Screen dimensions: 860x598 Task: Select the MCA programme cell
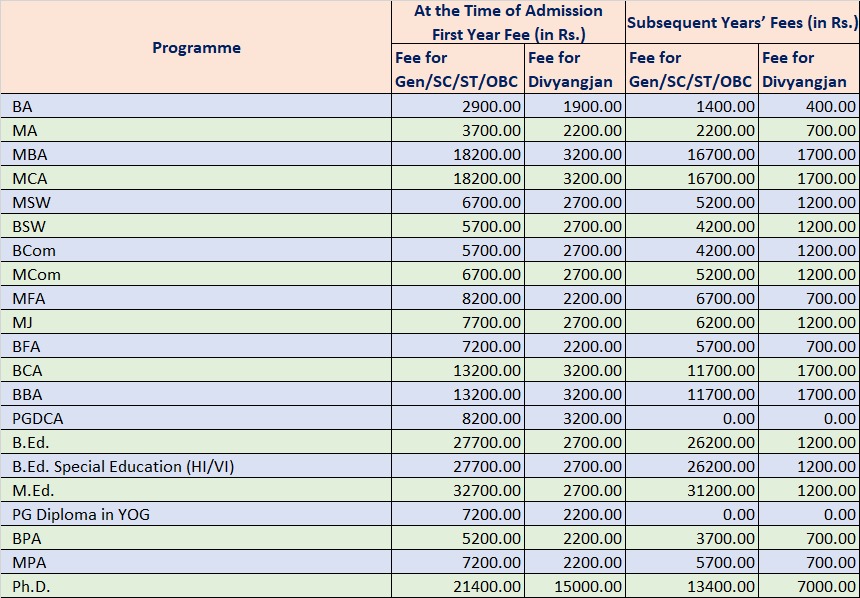coord(196,178)
